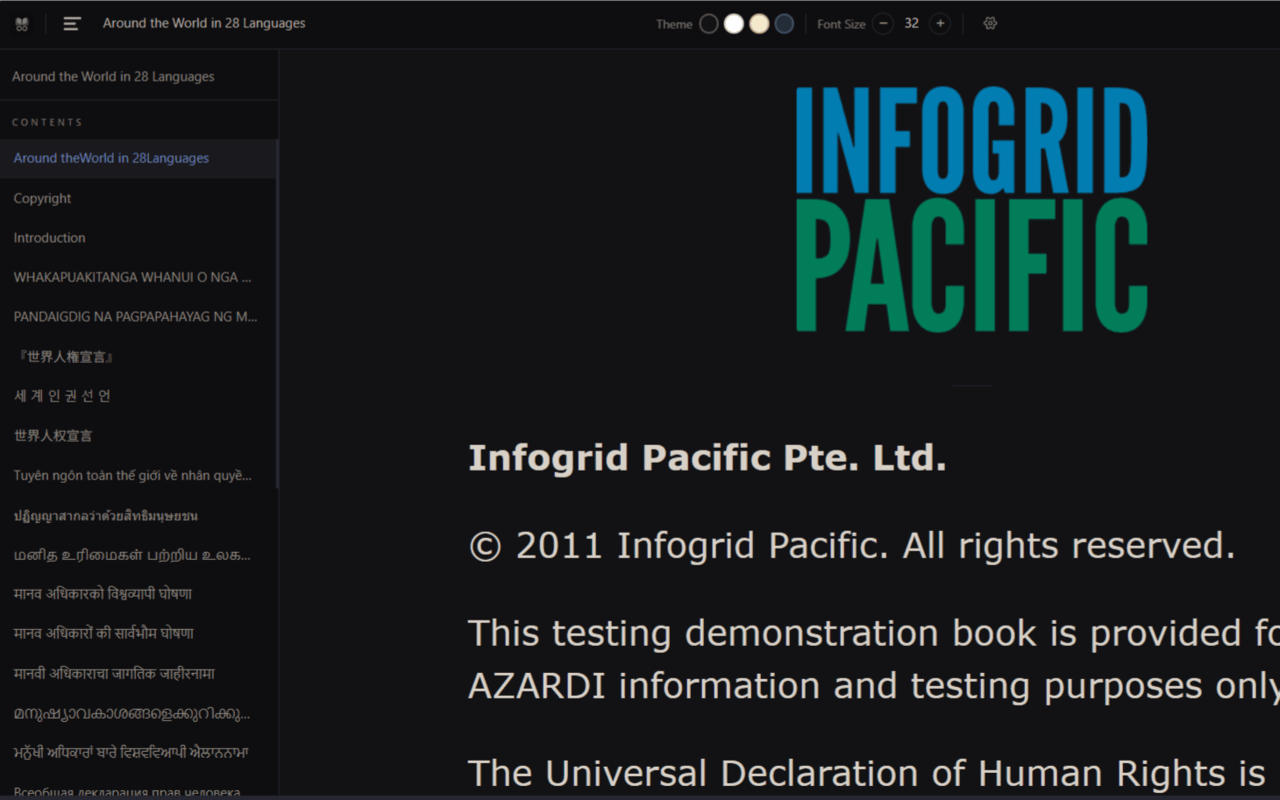Image resolution: width=1280 pixels, height=800 pixels.
Task: Click the font size decrease icon
Action: (x=882, y=23)
